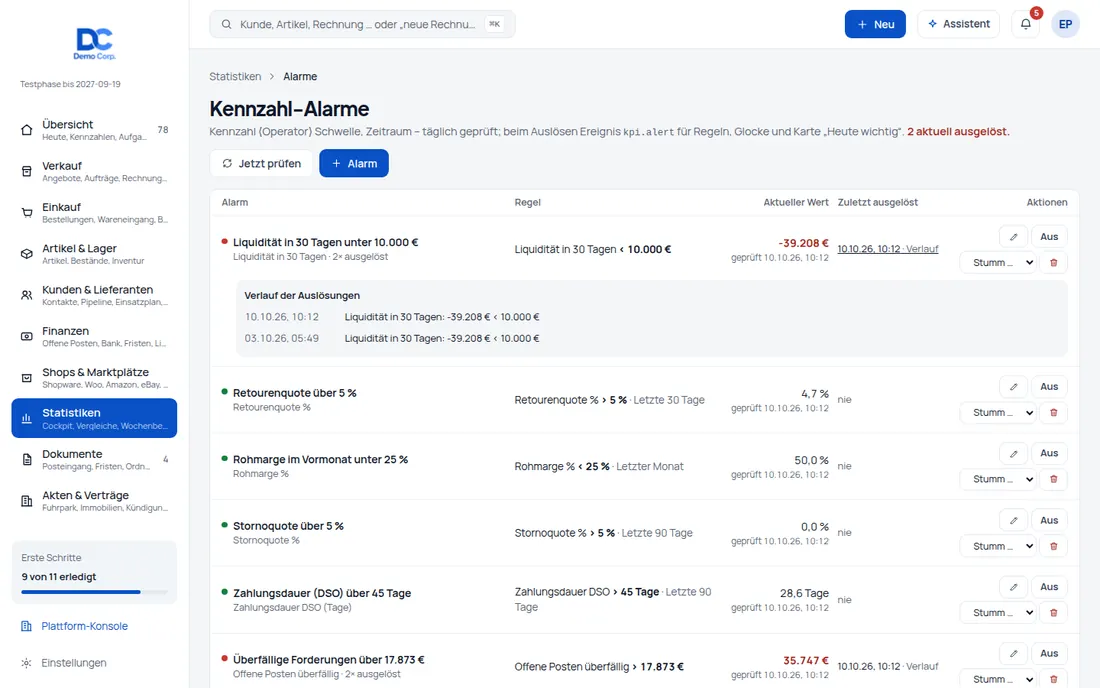The image size is (1100, 688).
Task: Edit the Zahlungsdauer (DSO) alarm
Action: pos(1013,587)
